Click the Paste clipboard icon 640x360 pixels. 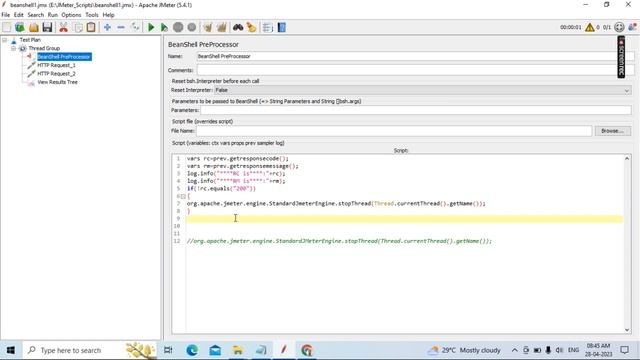click(x=91, y=27)
